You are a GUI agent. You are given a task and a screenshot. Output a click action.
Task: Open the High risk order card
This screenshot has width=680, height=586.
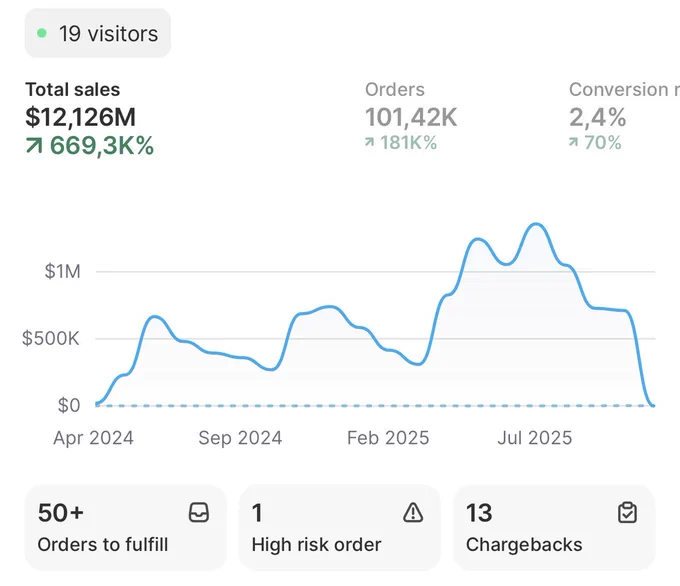point(340,527)
